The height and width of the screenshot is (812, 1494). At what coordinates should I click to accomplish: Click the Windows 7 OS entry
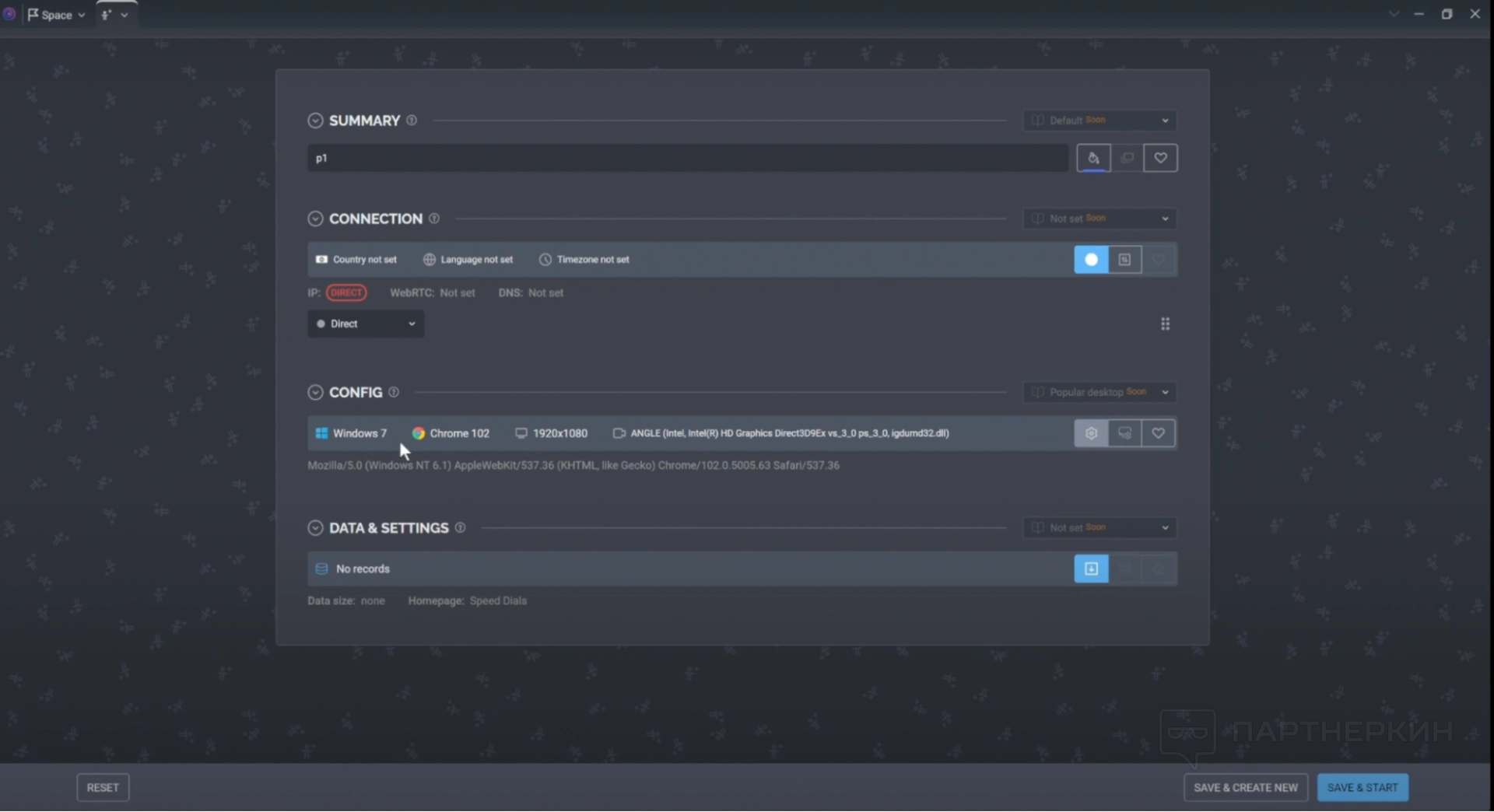click(351, 434)
